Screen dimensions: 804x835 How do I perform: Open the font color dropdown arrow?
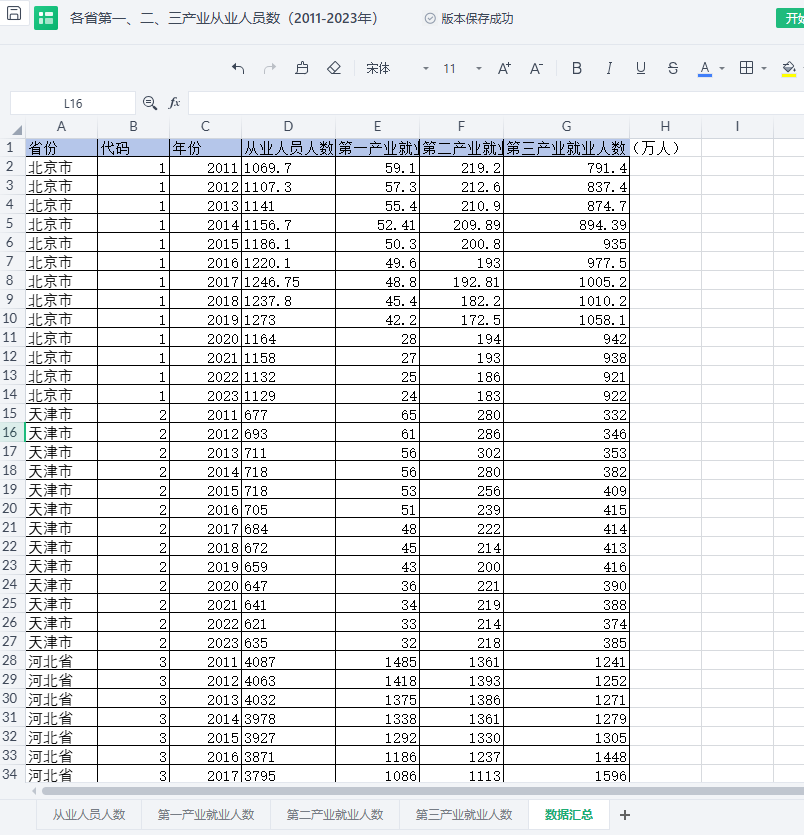(722, 69)
